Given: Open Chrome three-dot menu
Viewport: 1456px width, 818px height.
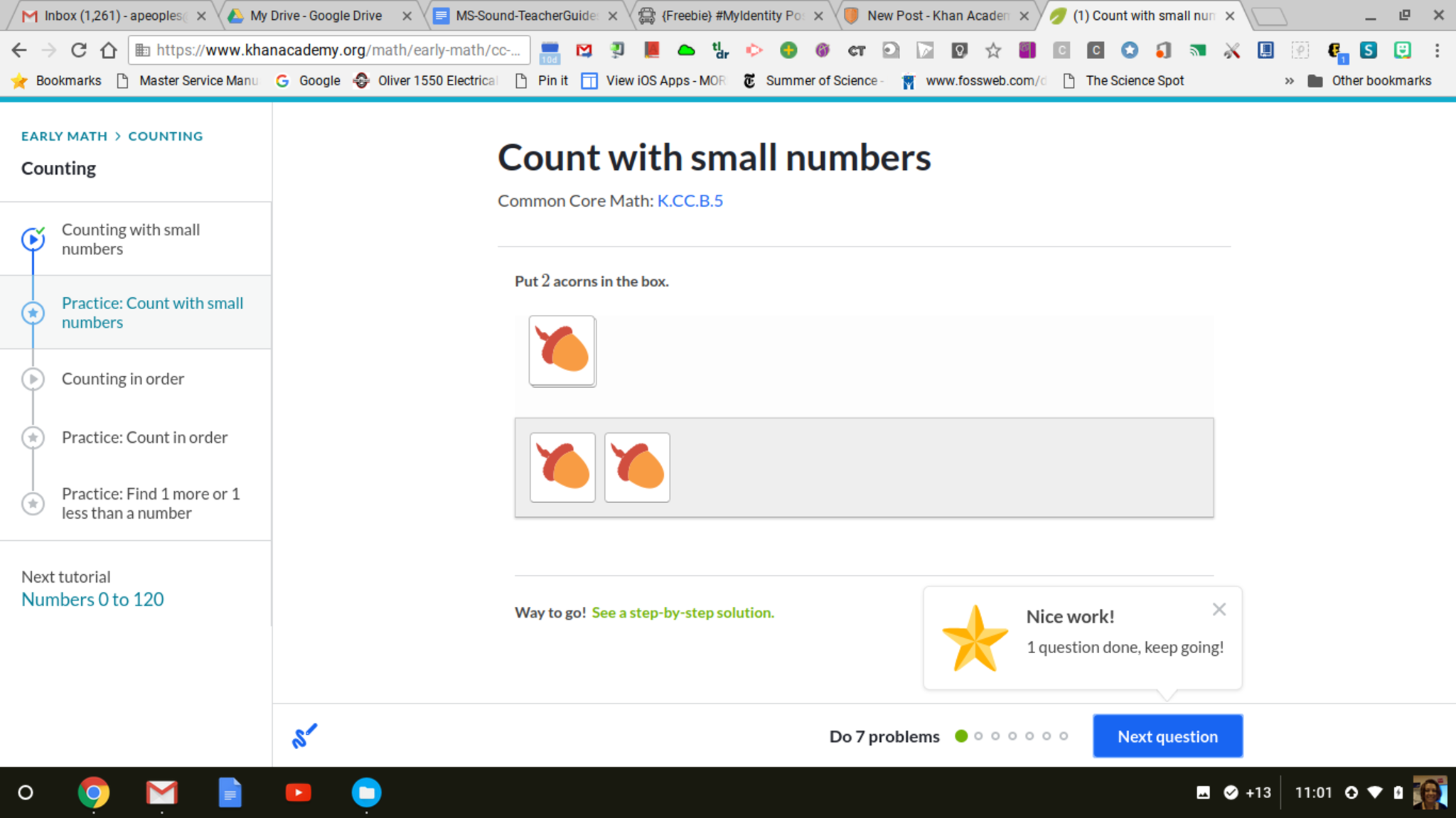Looking at the screenshot, I should coord(1437,50).
